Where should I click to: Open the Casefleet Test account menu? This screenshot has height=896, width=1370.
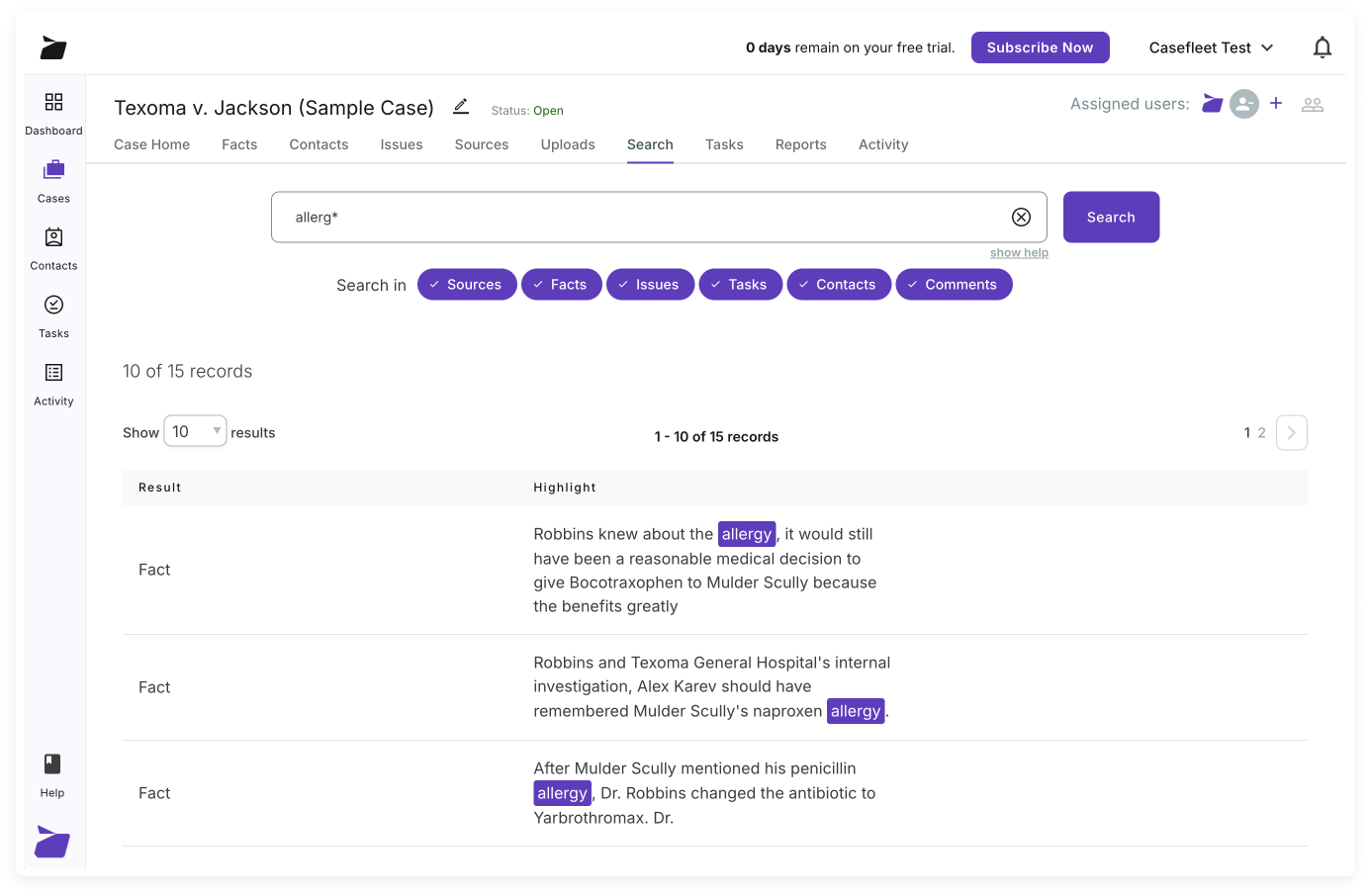coord(1210,46)
